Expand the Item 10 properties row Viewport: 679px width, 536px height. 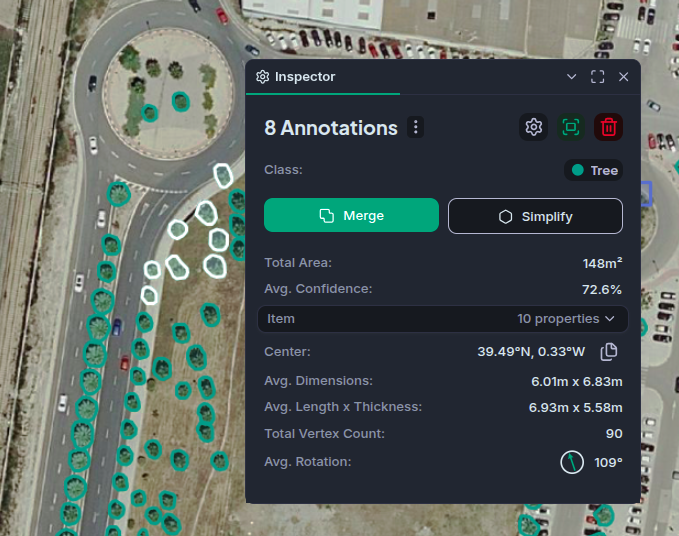click(443, 319)
